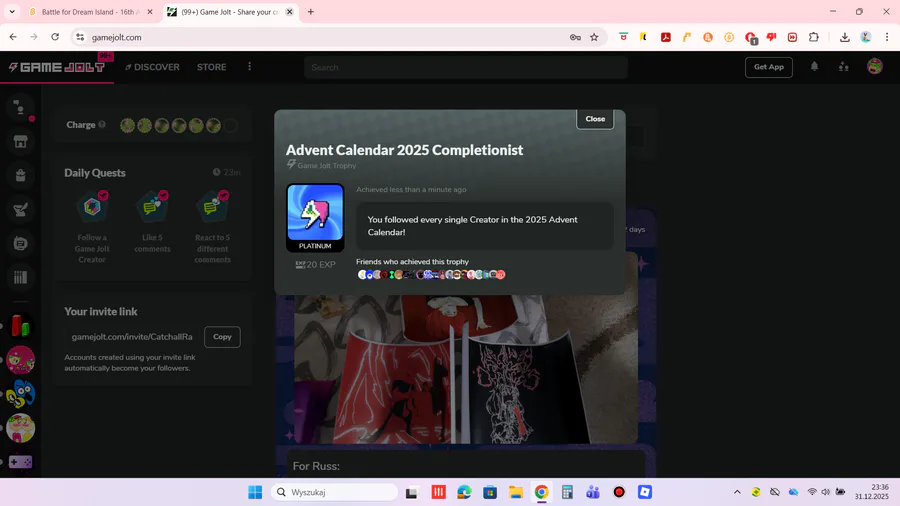Open Roblox from the taskbar

(x=645, y=492)
